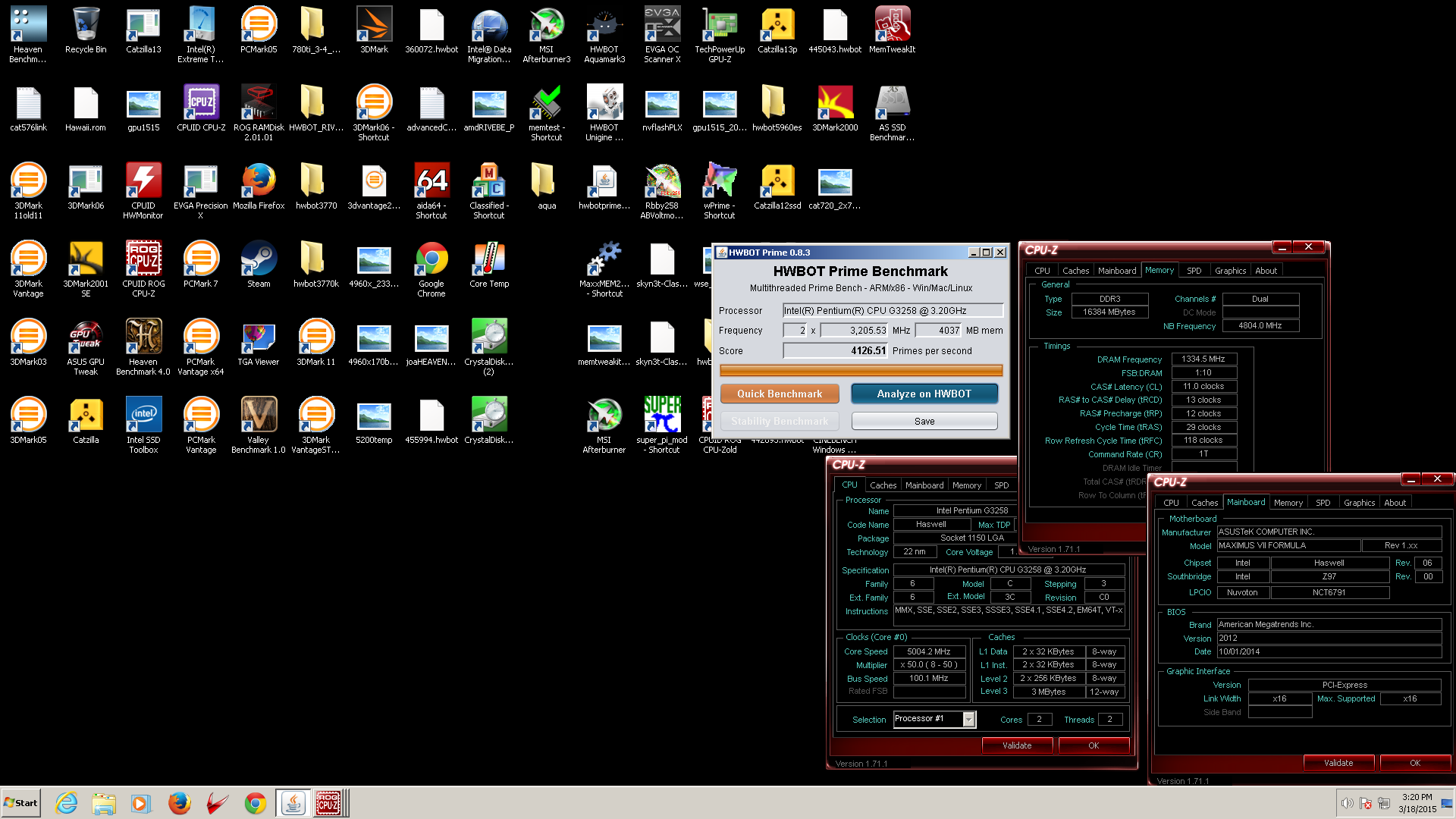The height and width of the screenshot is (819, 1456).
Task: Launch 3DMark2000 desktop icon
Action: coord(835,108)
